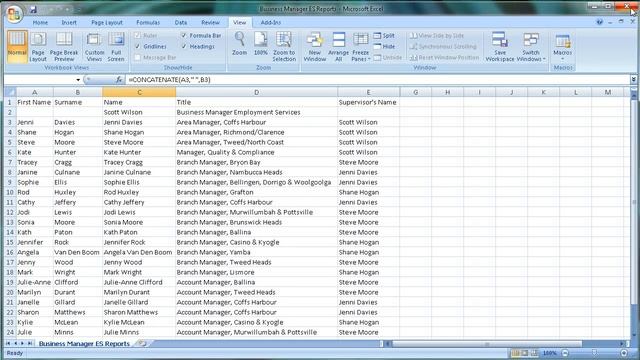Switch to Normal view in status bar

[x=516, y=353]
